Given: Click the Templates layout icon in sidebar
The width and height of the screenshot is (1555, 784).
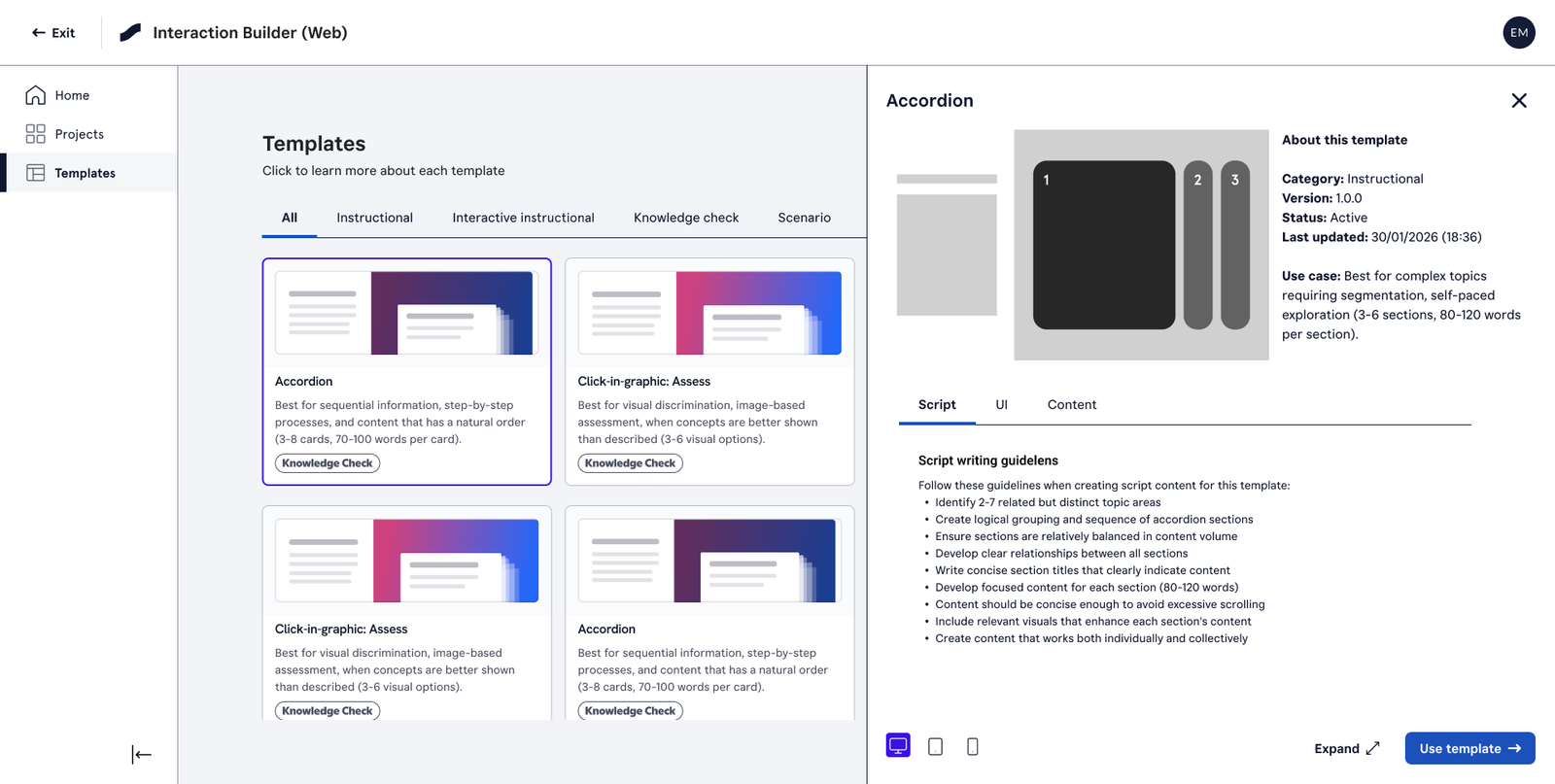Looking at the screenshot, I should coord(35,173).
